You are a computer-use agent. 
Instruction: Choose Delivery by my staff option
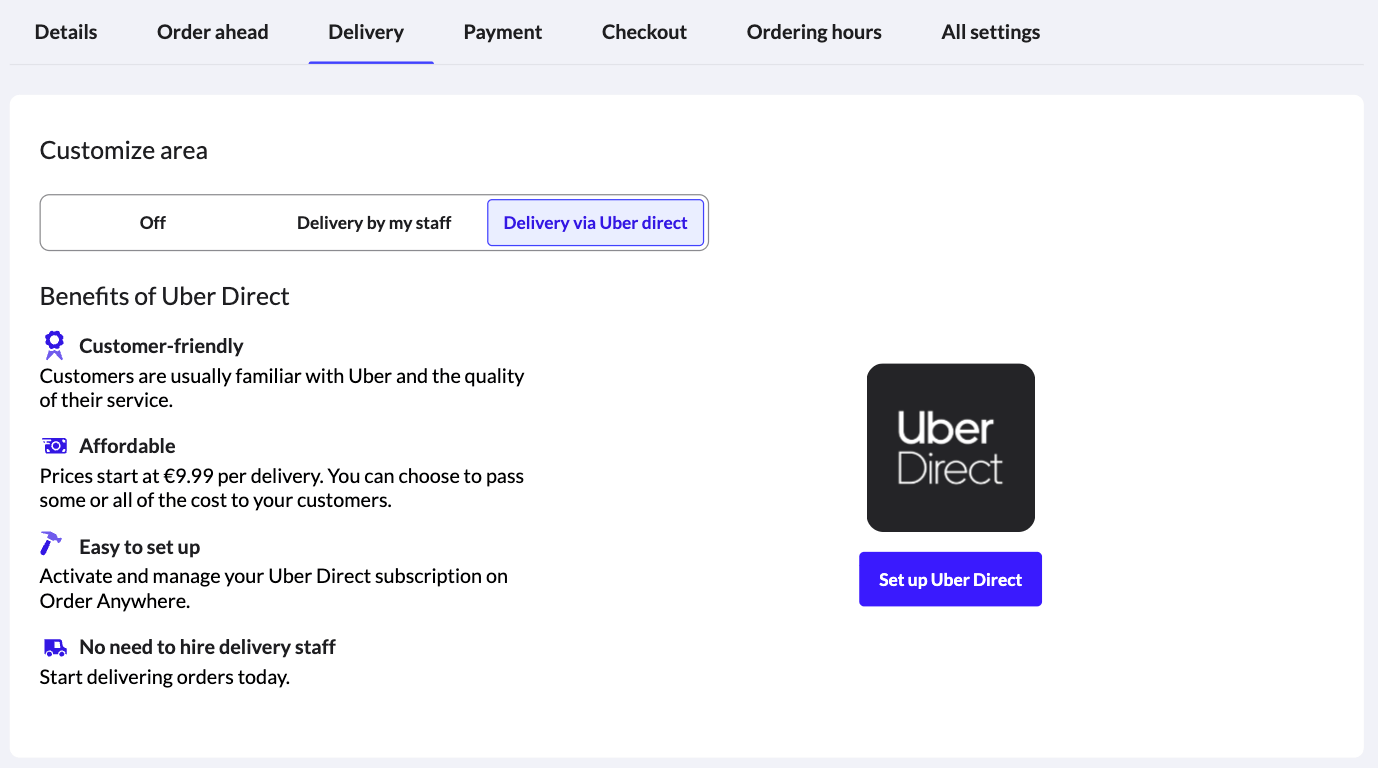click(x=373, y=222)
